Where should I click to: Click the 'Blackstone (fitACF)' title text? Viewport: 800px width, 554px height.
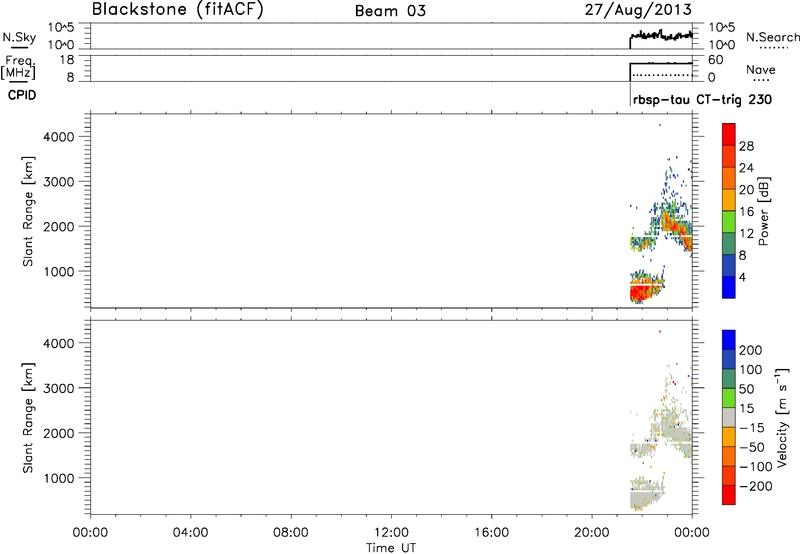(x=178, y=9)
